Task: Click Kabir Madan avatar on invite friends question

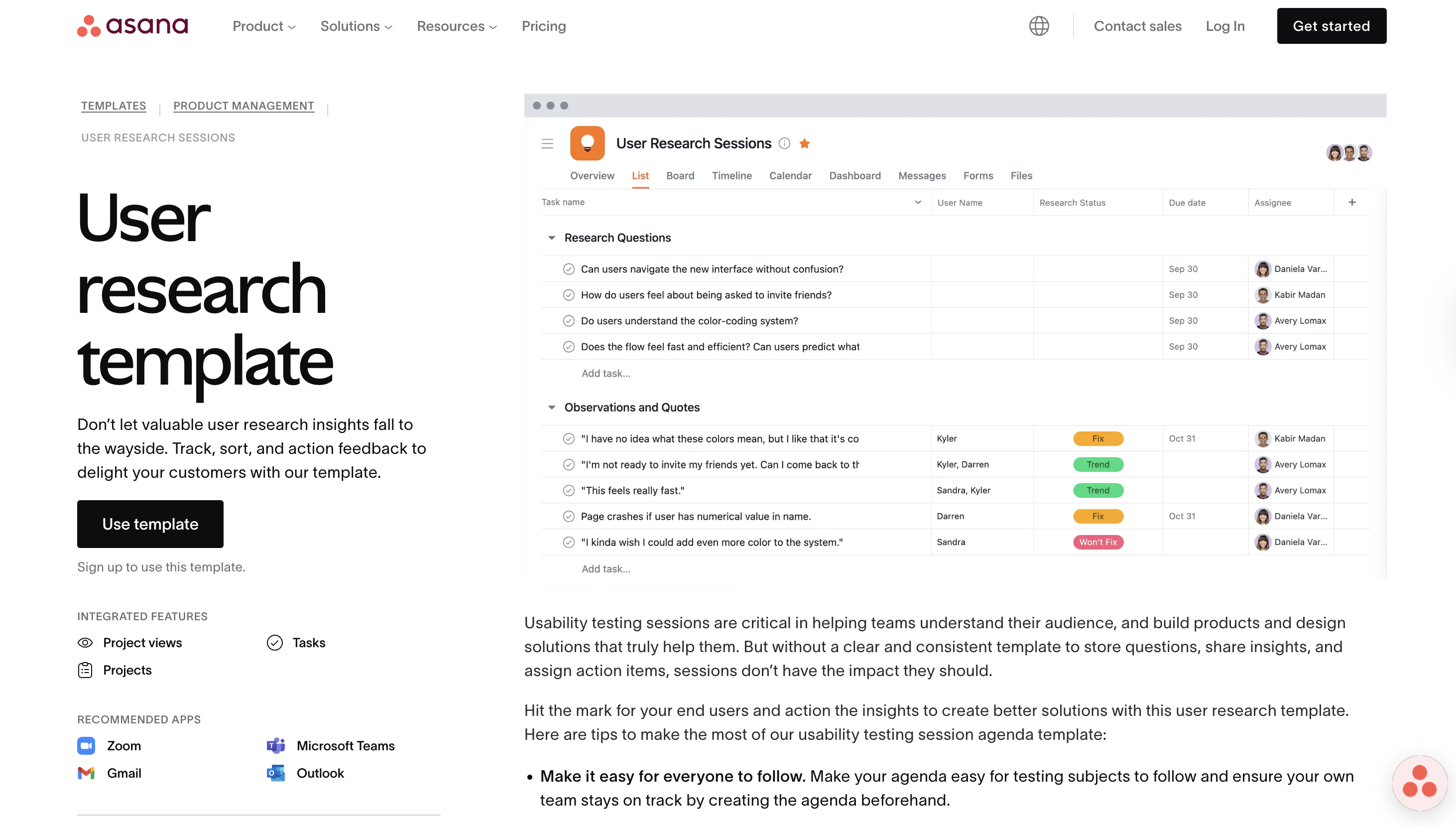Action: (1262, 295)
